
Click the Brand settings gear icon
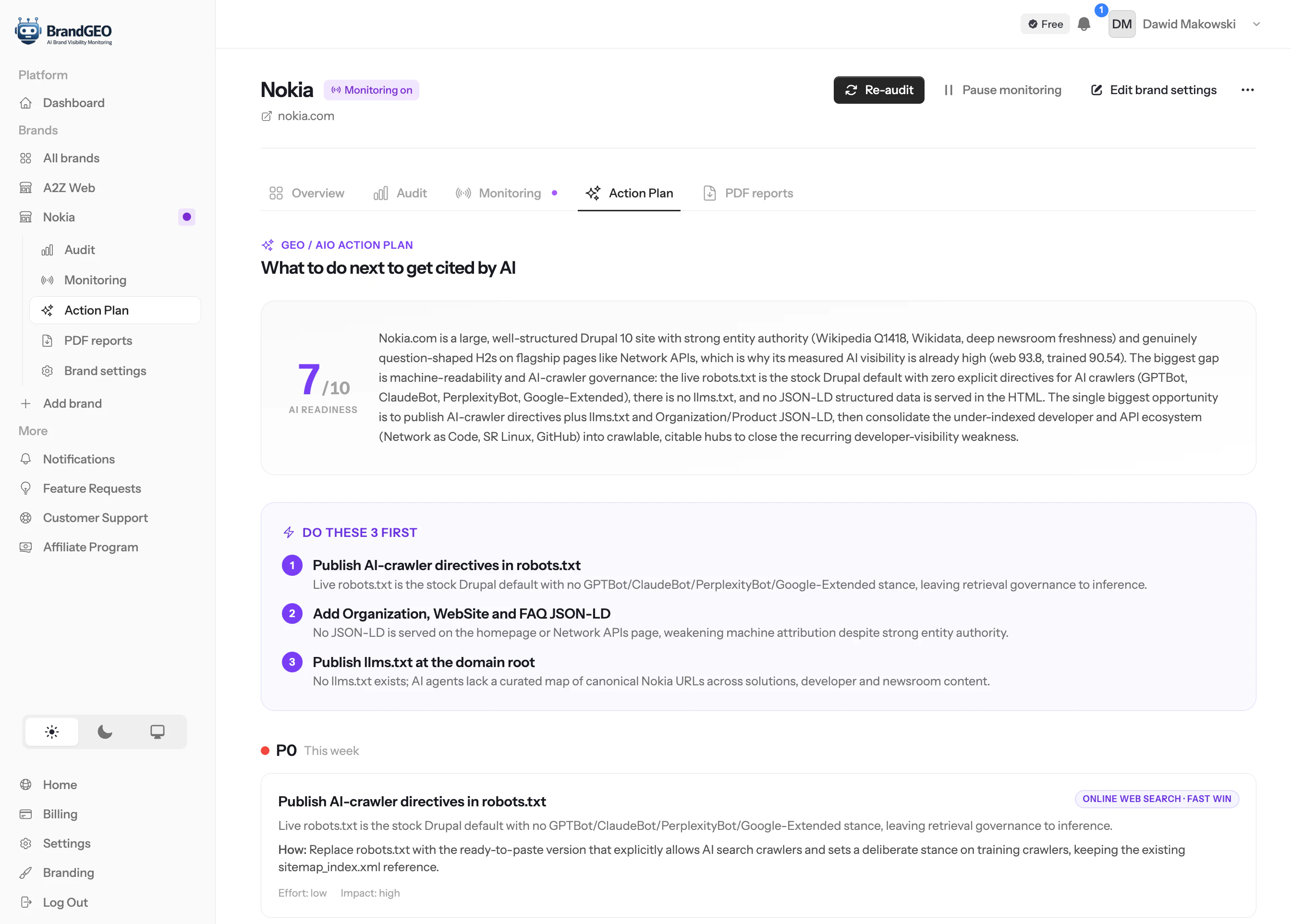pos(47,371)
